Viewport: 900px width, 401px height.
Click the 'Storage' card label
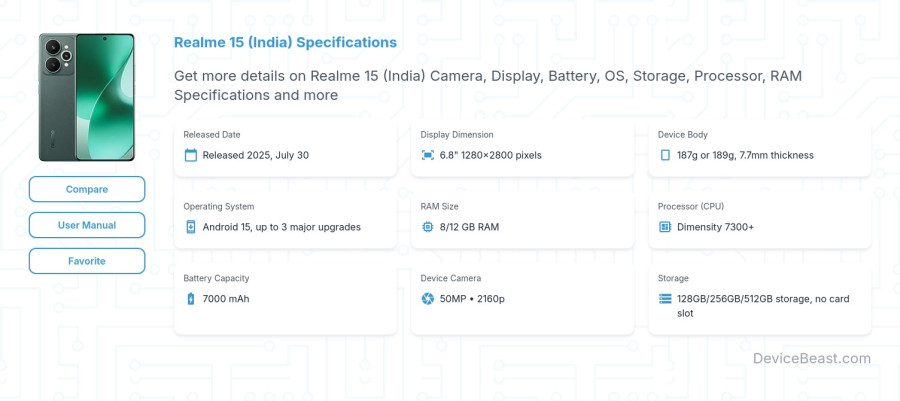coord(673,278)
